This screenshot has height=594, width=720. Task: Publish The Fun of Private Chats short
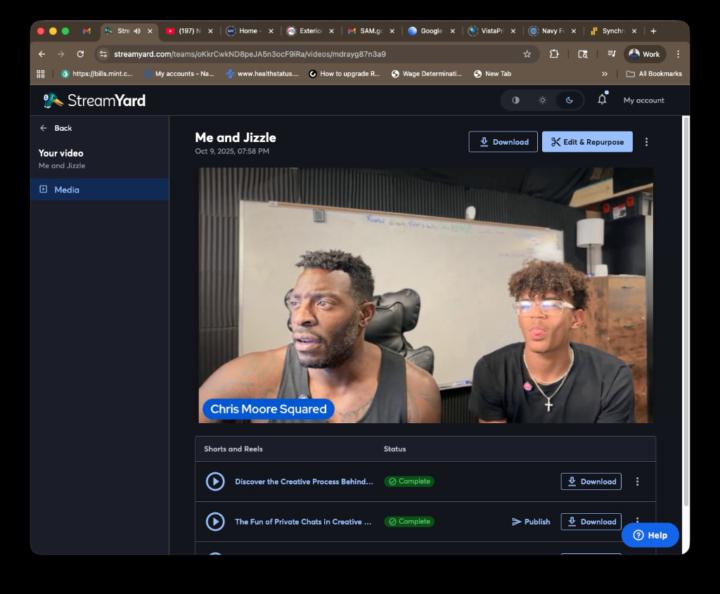pos(531,521)
